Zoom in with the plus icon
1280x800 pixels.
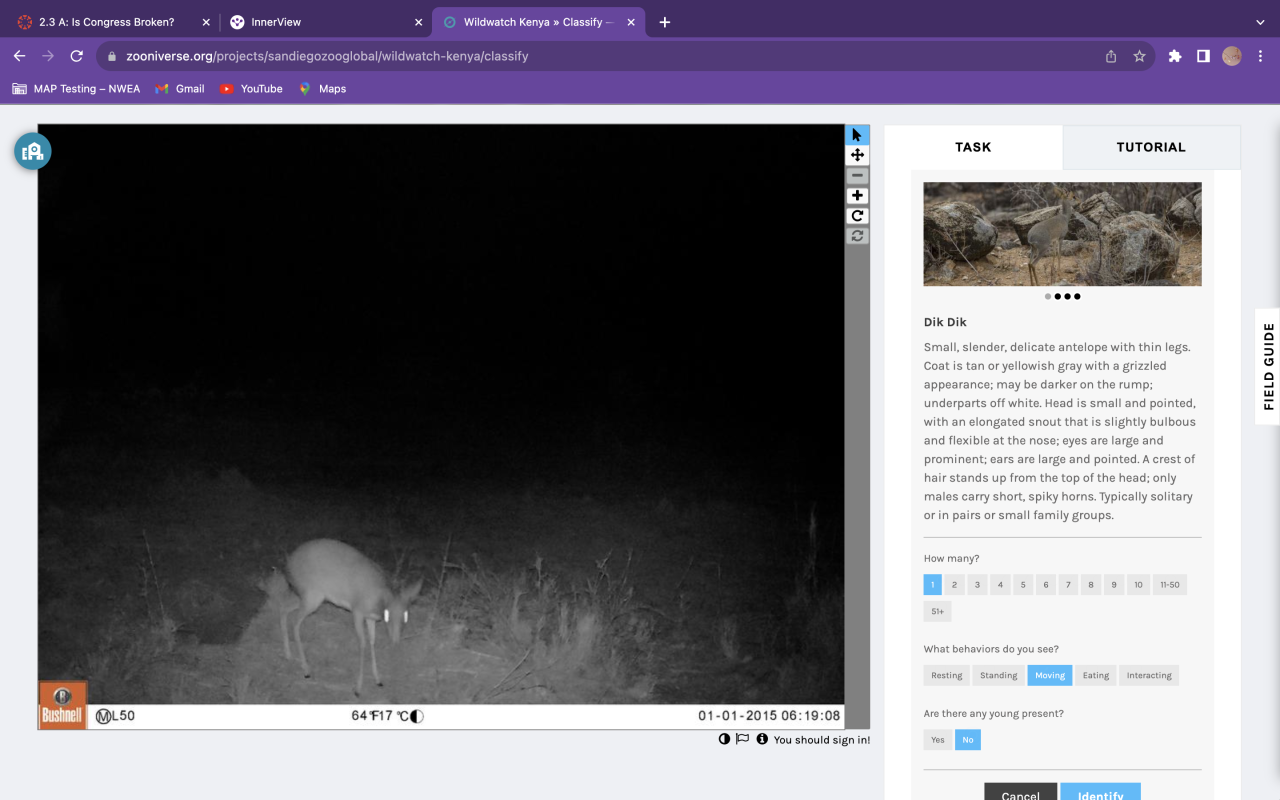click(x=857, y=196)
